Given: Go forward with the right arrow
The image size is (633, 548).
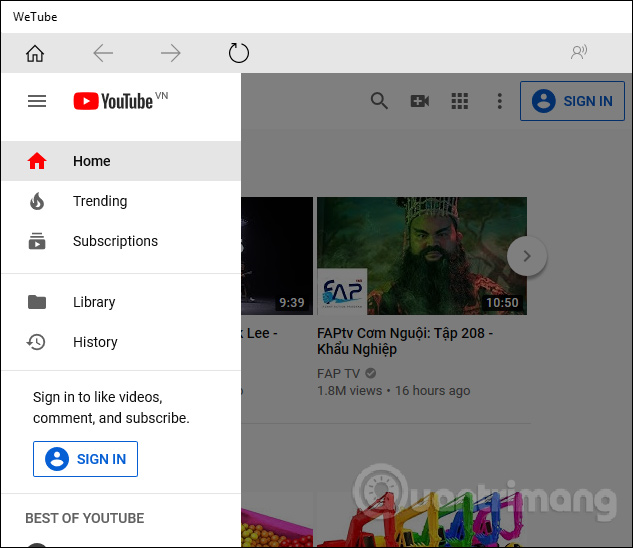Looking at the screenshot, I should (x=171, y=53).
